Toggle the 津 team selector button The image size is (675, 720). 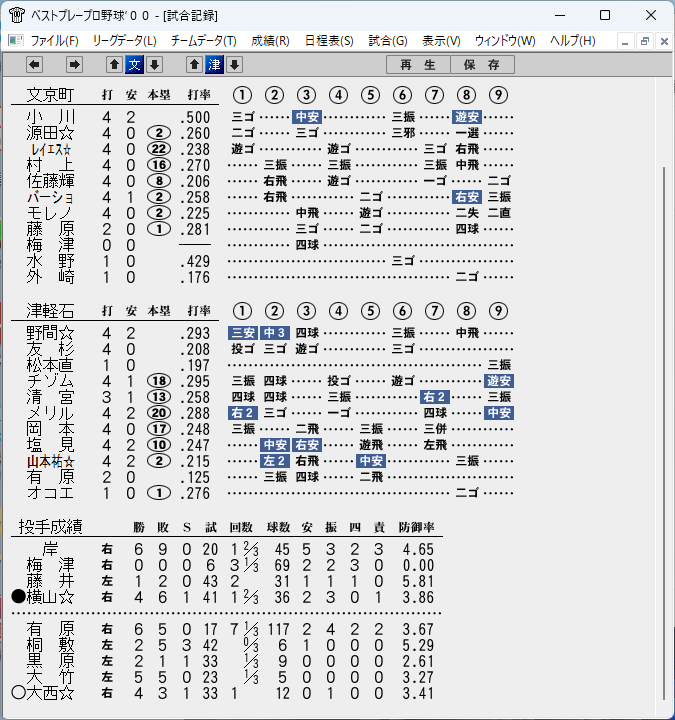[x=214, y=65]
